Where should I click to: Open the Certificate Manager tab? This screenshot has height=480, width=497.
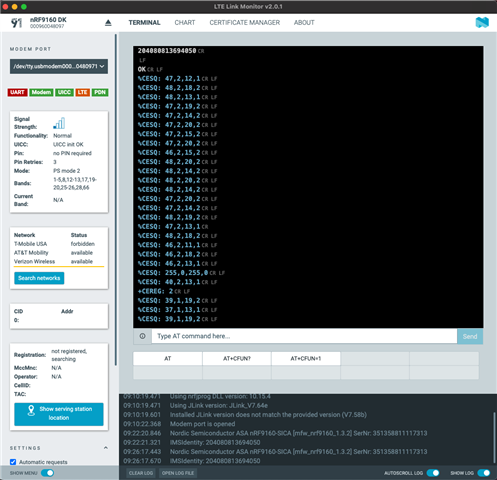(x=245, y=23)
